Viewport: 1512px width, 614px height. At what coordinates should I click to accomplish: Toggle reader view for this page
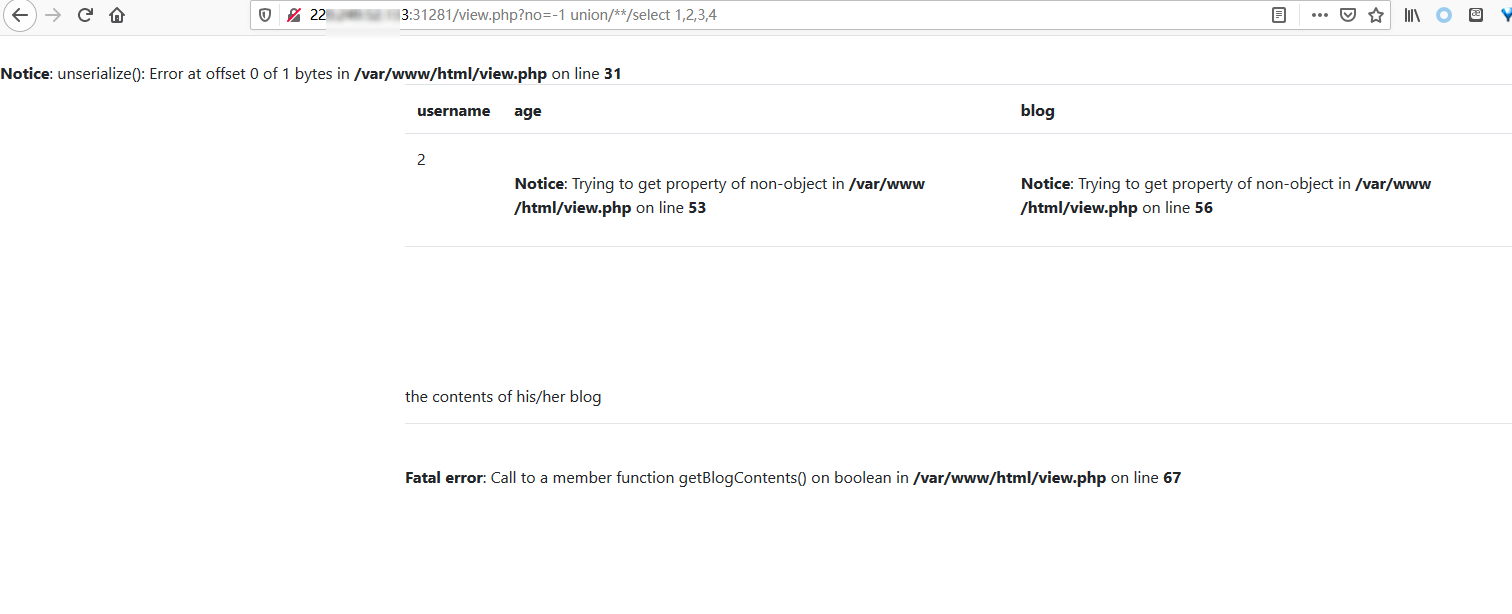1279,15
